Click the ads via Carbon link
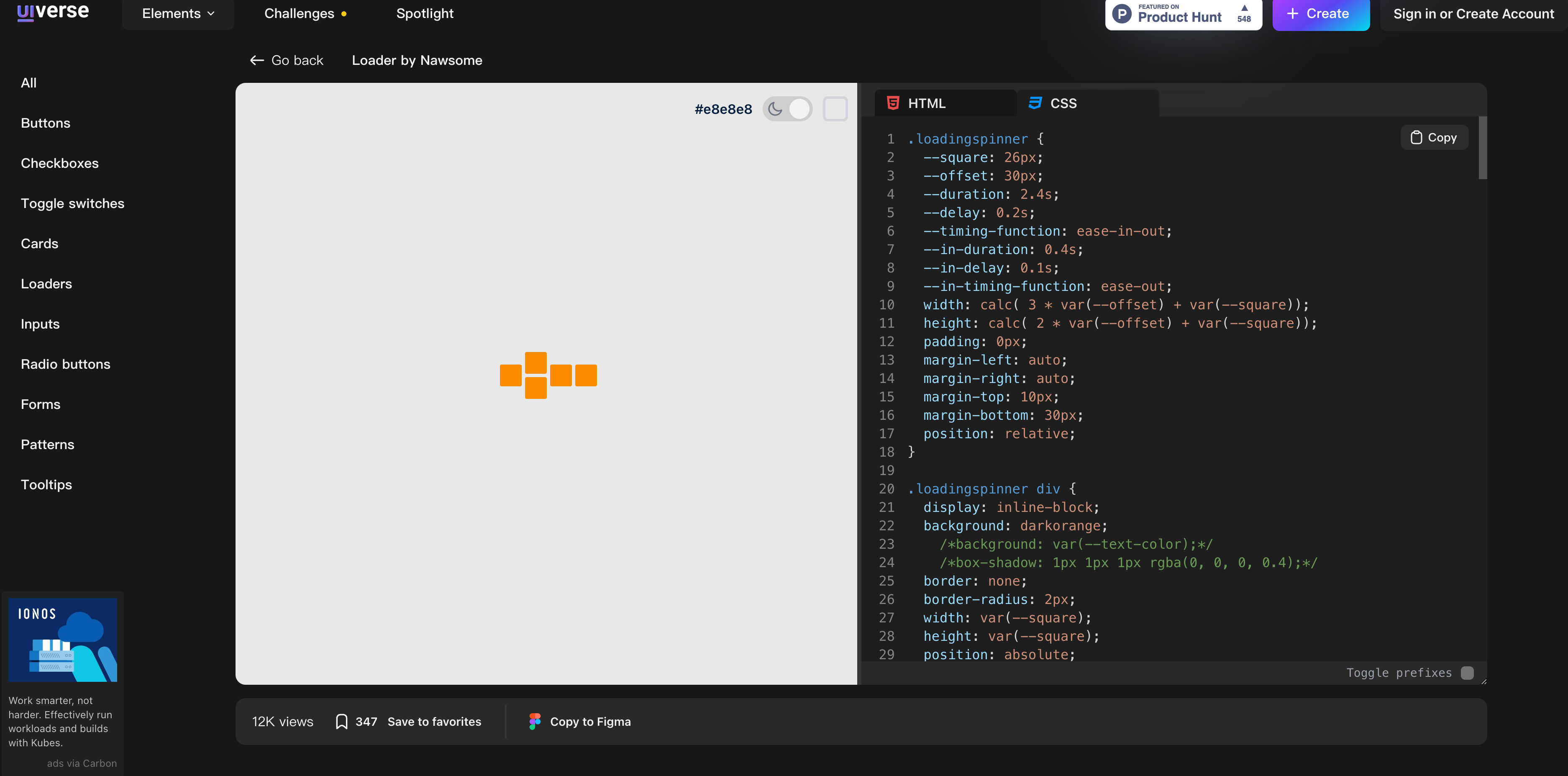The width and height of the screenshot is (1568, 776). point(82,763)
